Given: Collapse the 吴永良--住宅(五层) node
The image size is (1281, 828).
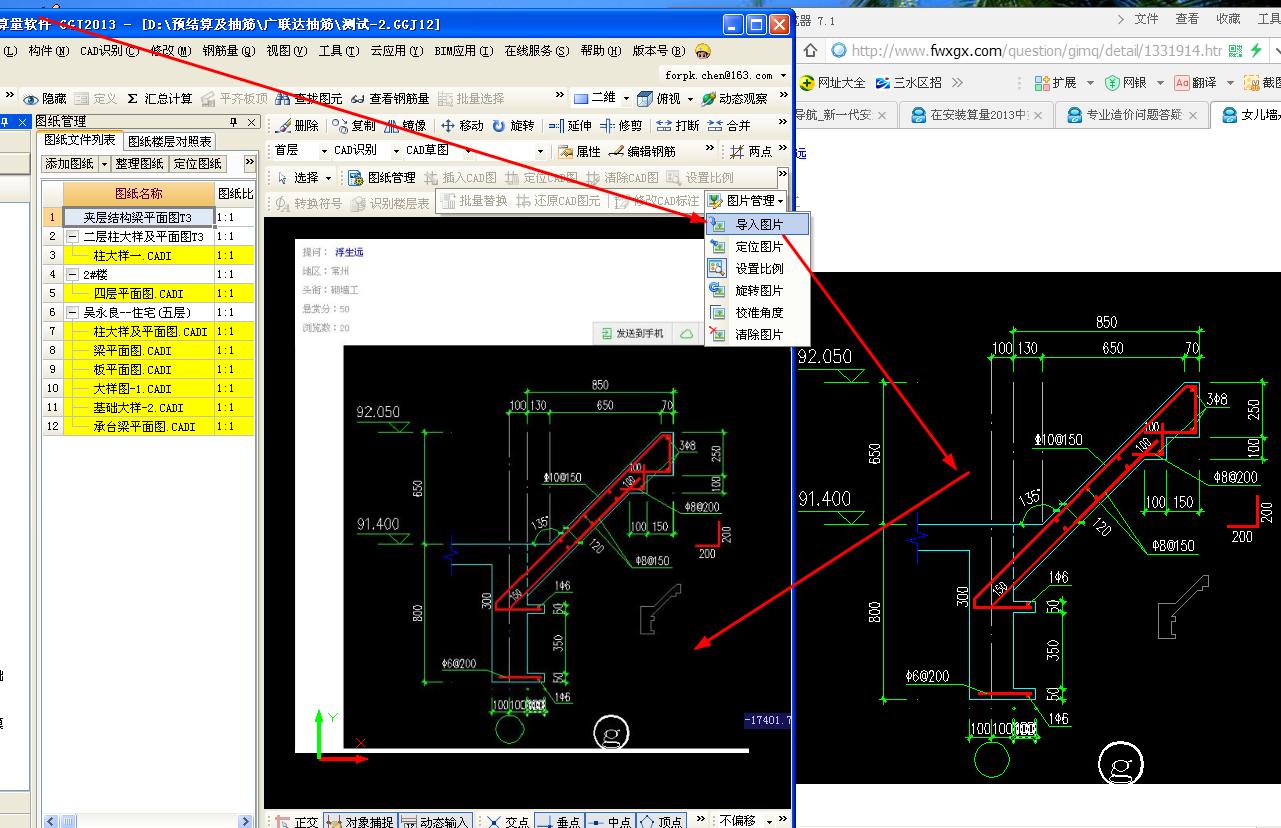Looking at the screenshot, I should [x=73, y=313].
